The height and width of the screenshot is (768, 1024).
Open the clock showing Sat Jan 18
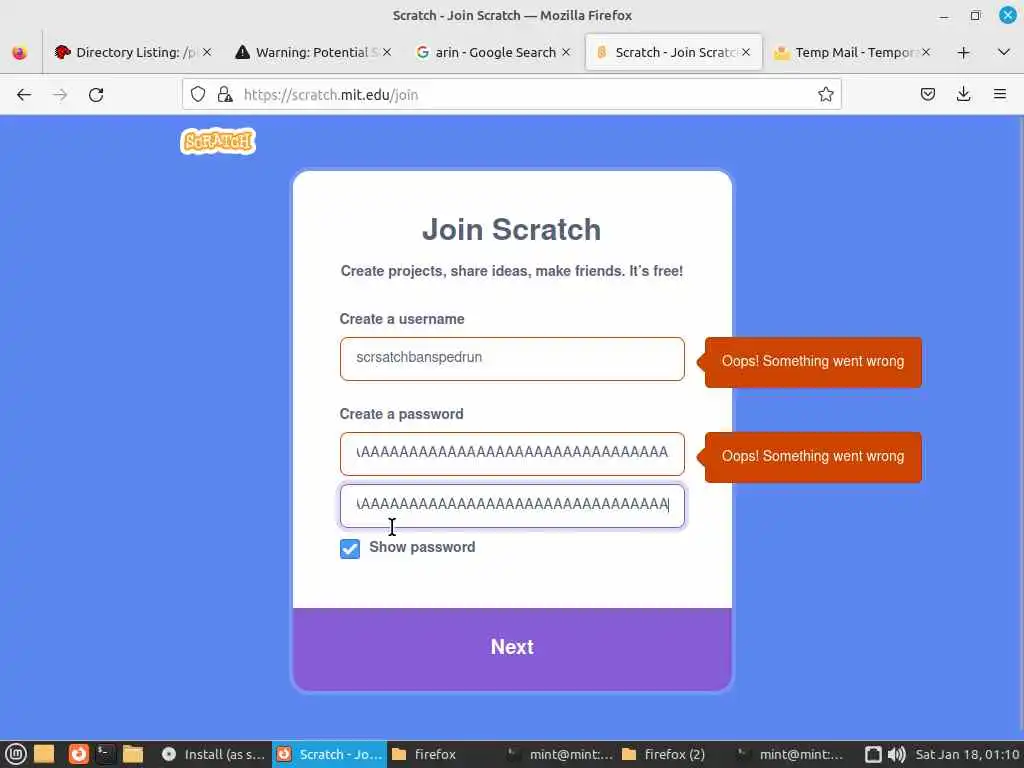coord(967,754)
